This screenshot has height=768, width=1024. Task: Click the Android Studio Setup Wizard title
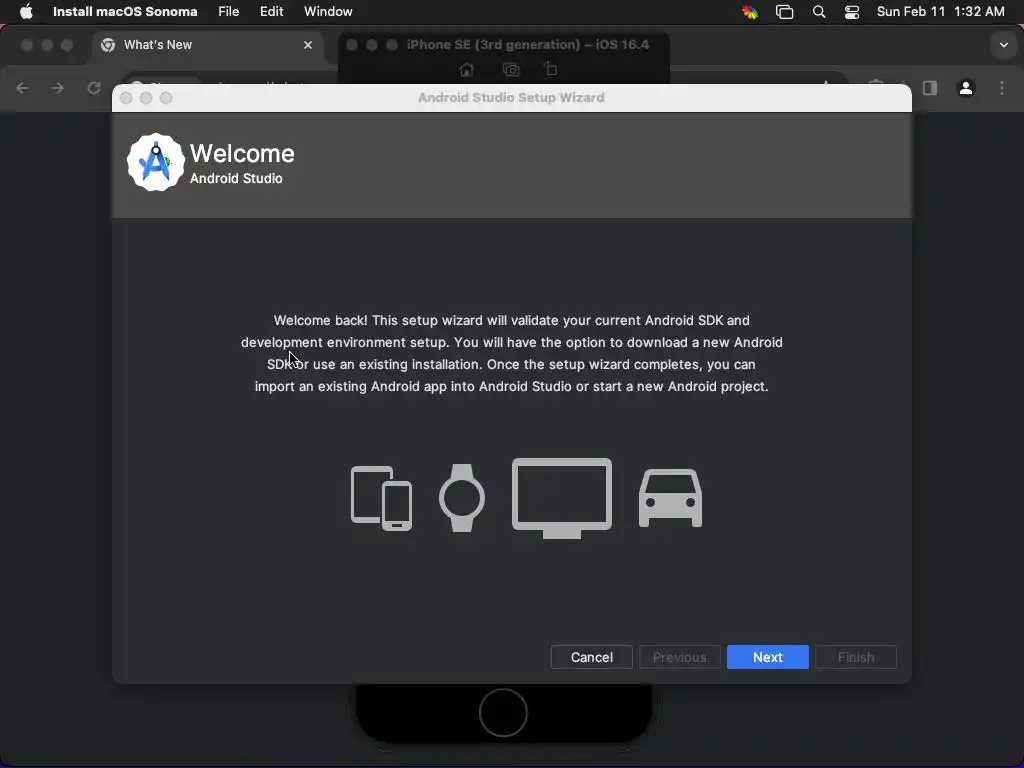pos(511,97)
